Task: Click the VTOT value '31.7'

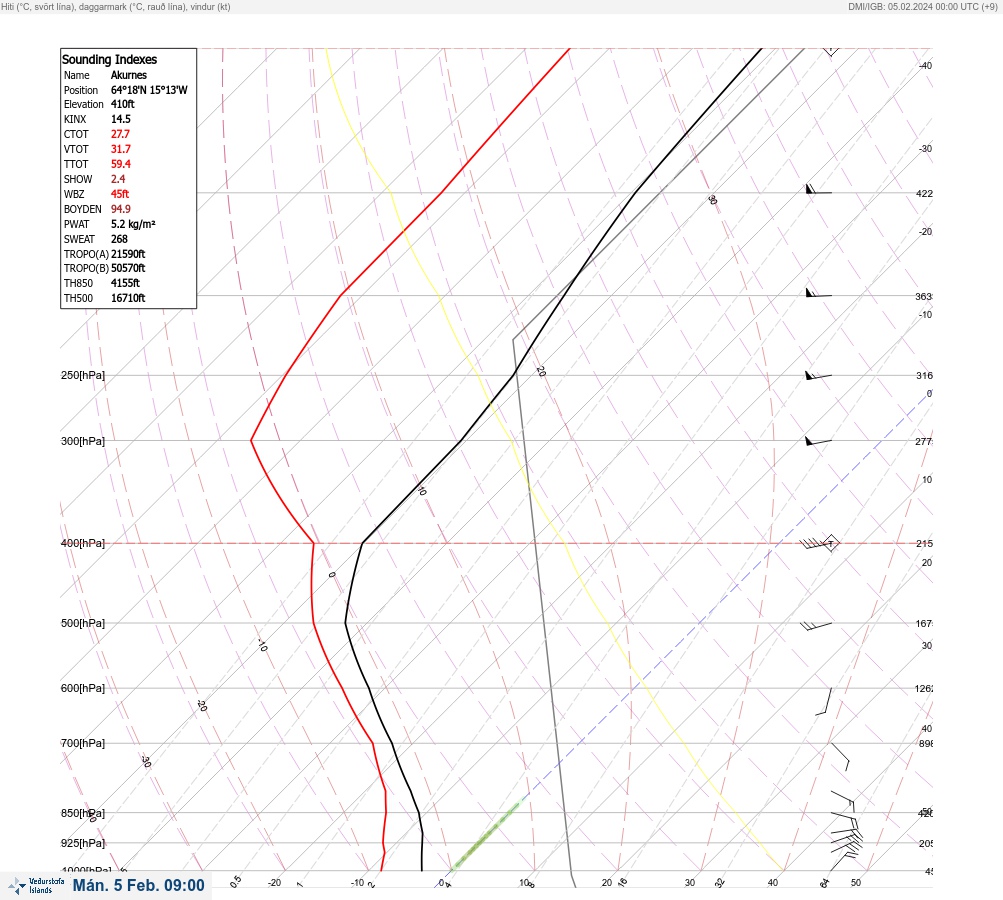Action: [x=120, y=149]
